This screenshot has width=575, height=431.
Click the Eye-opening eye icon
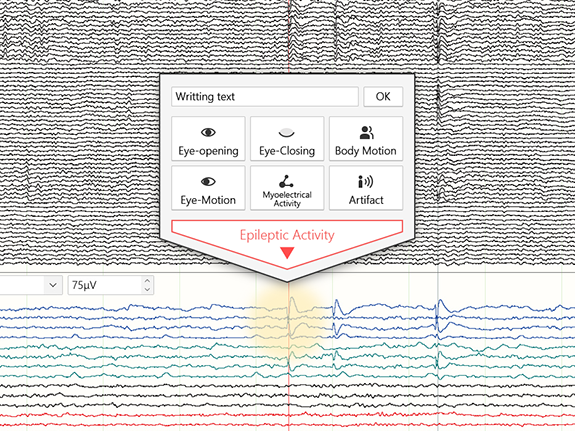(x=208, y=132)
